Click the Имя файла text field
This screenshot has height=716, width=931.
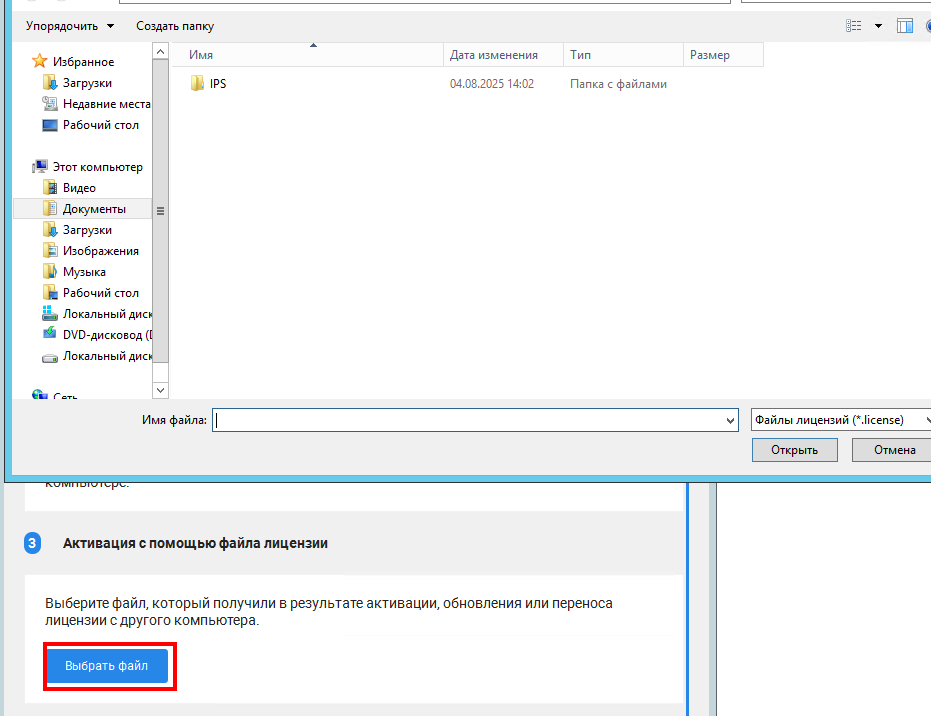click(x=468, y=421)
